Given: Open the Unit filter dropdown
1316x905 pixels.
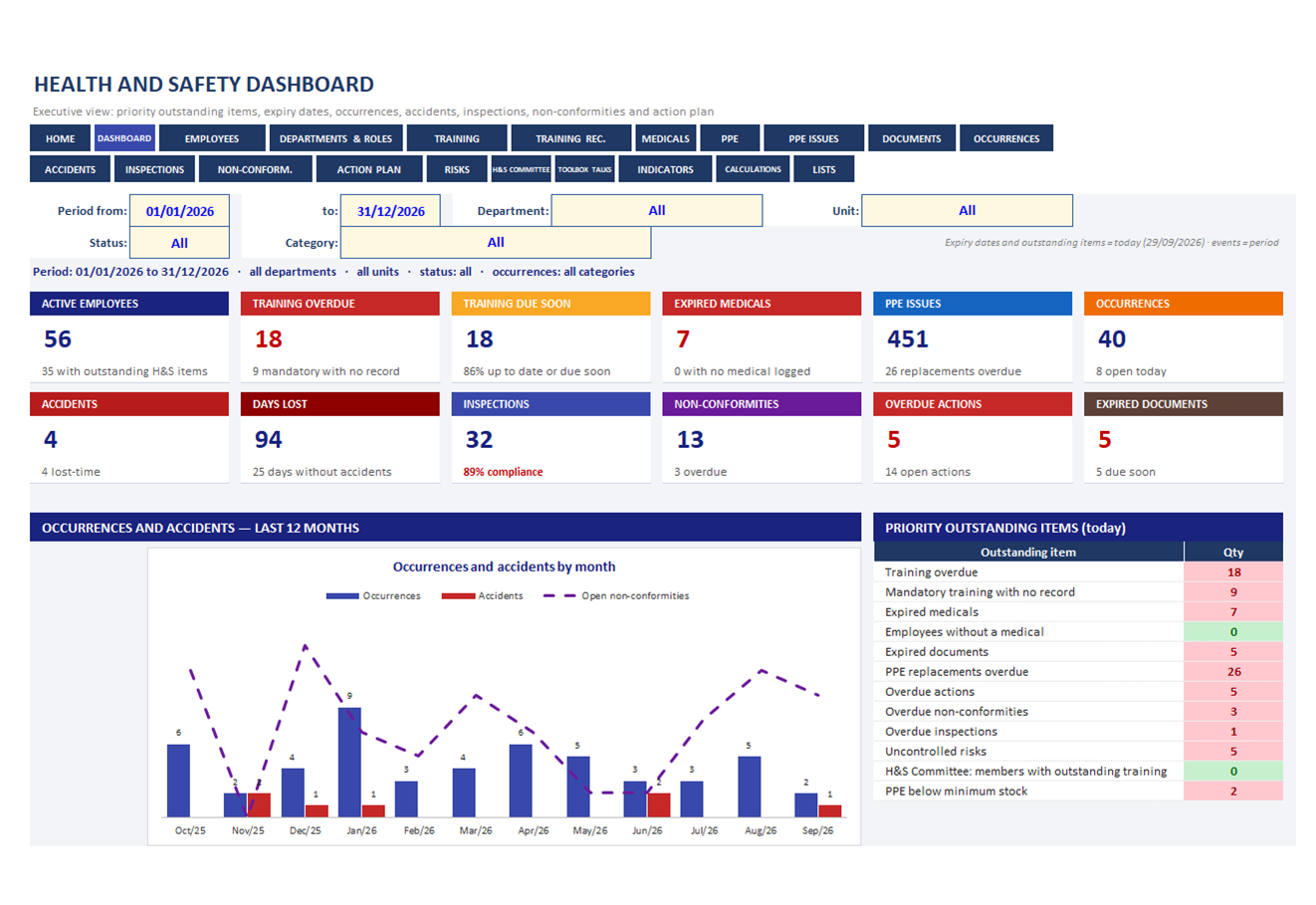Looking at the screenshot, I should (967, 211).
